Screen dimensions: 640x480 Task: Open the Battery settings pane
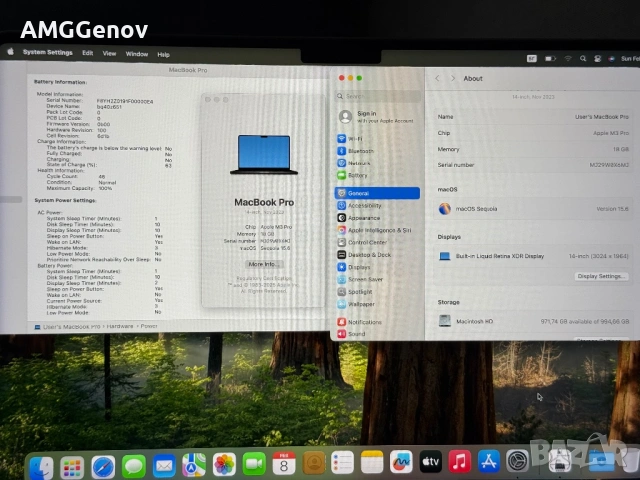point(357,175)
